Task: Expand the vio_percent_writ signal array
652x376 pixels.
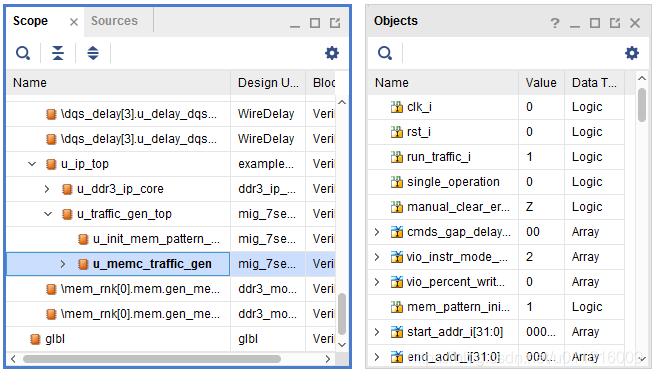Action: (377, 282)
